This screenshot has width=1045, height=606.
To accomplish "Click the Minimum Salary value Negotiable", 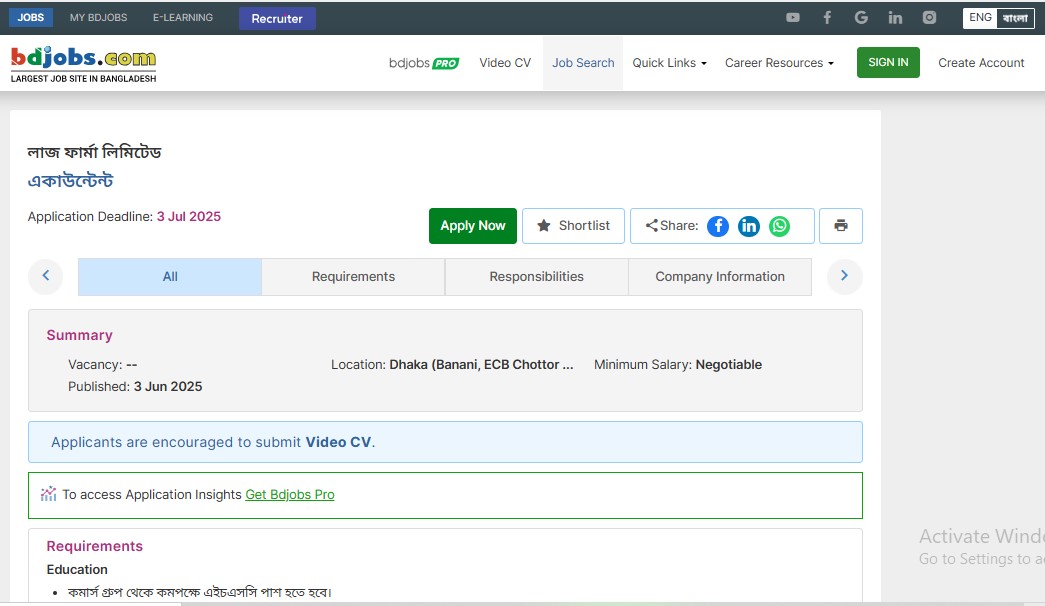I will [x=728, y=365].
